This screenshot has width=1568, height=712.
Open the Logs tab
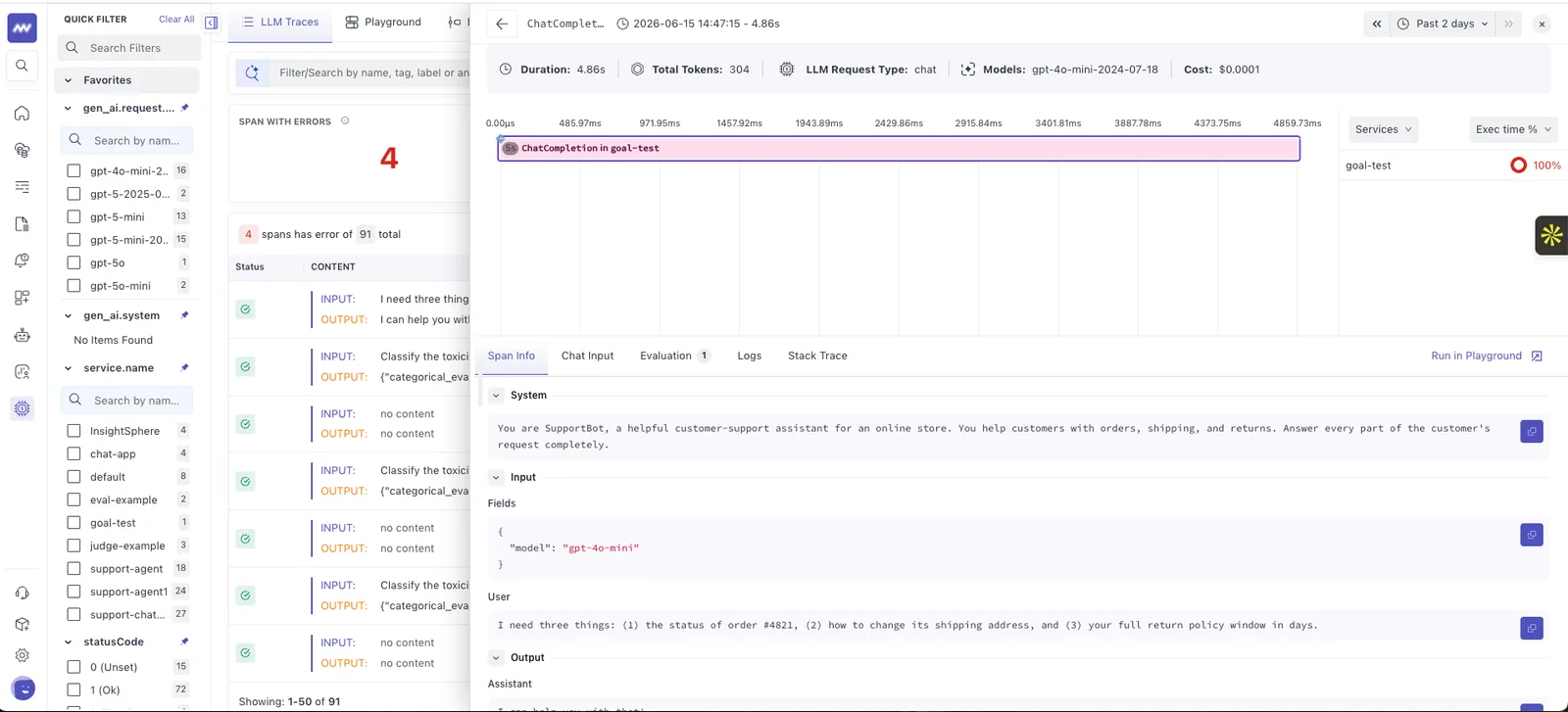(x=749, y=356)
